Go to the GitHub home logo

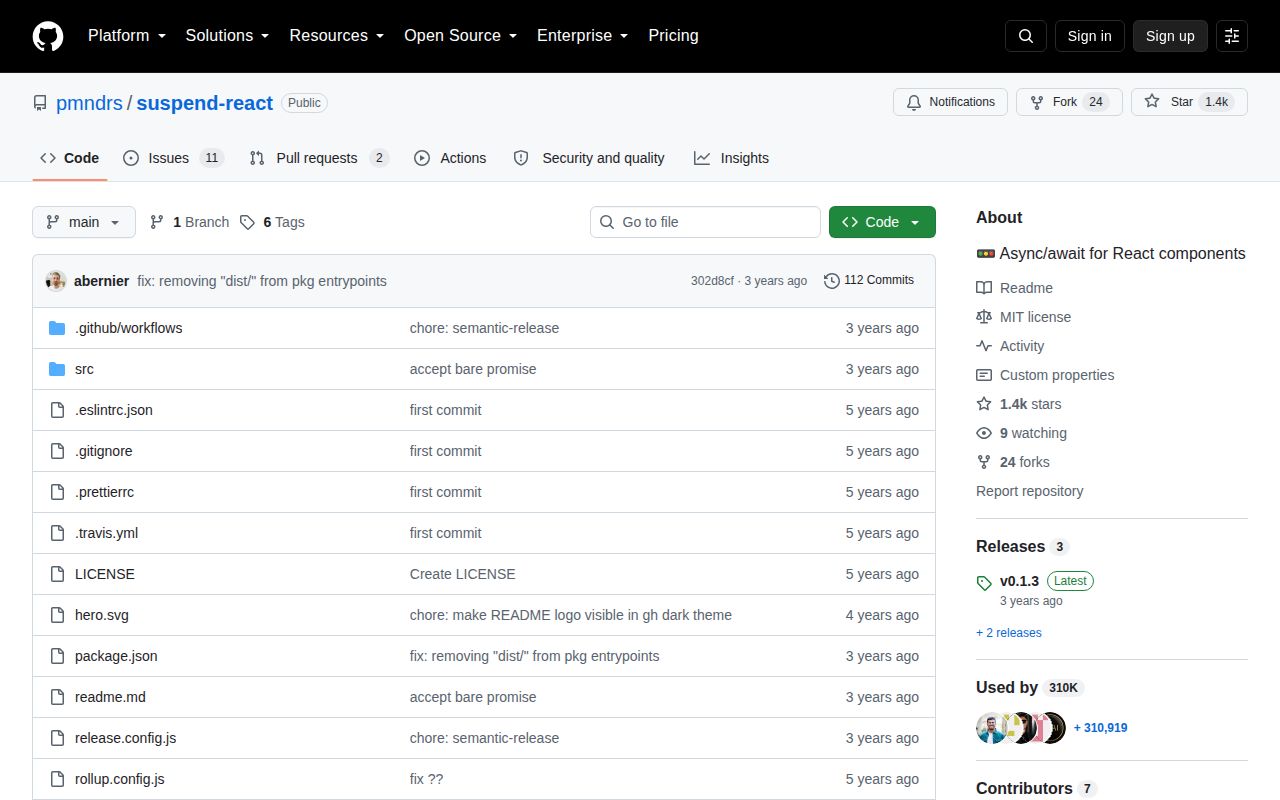[48, 36]
